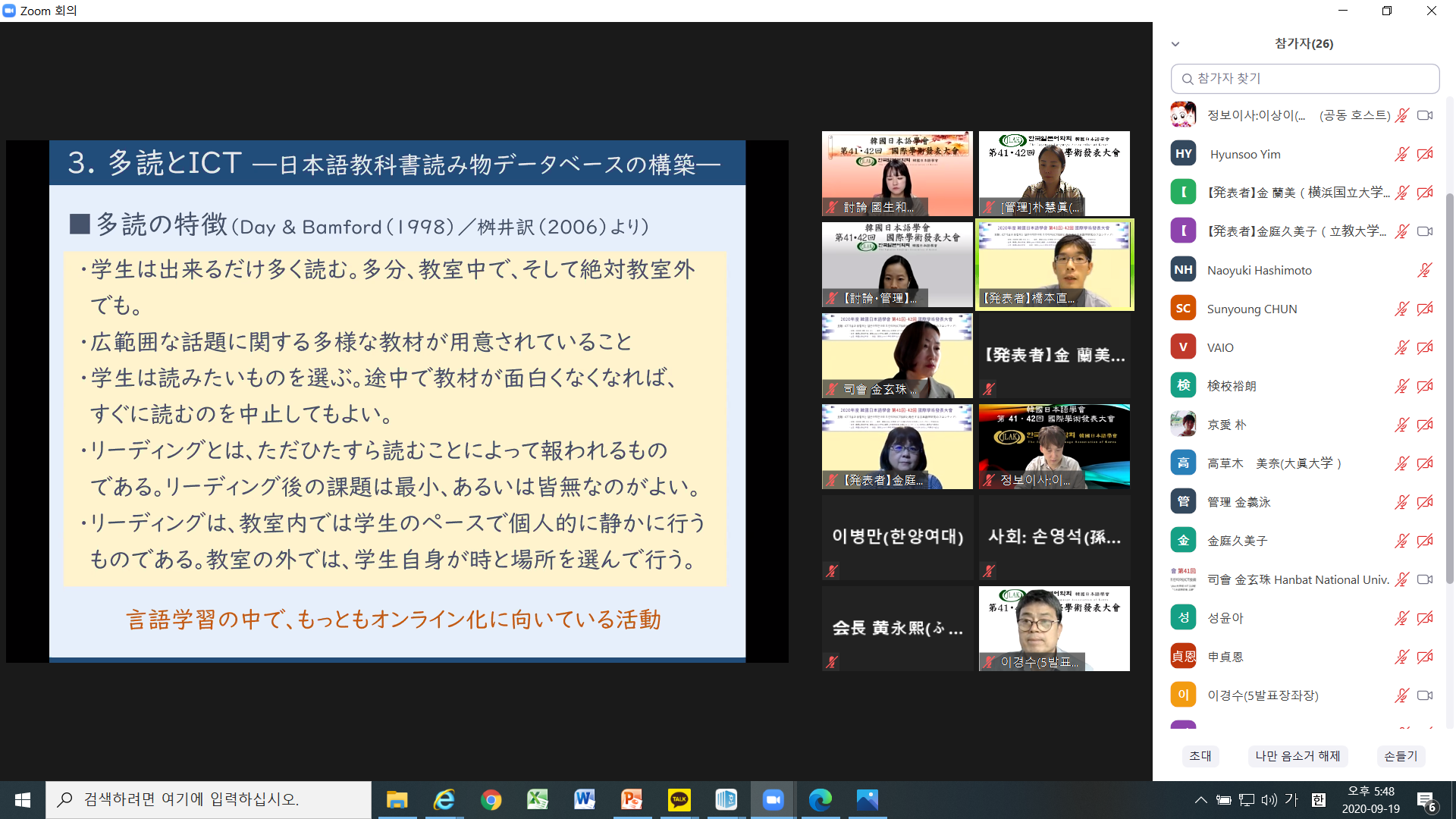Click muted mic icon for Naoyuki Hashimoto
This screenshot has width=1456, height=819.
1425,270
